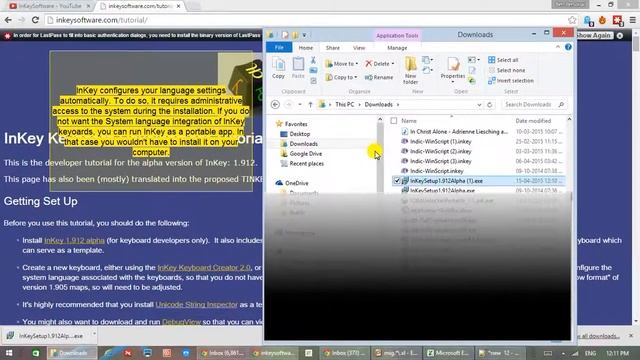Click the Edit icon in Open group
The height and width of the screenshot is (360, 640).
pyautogui.click(x=472, y=70)
